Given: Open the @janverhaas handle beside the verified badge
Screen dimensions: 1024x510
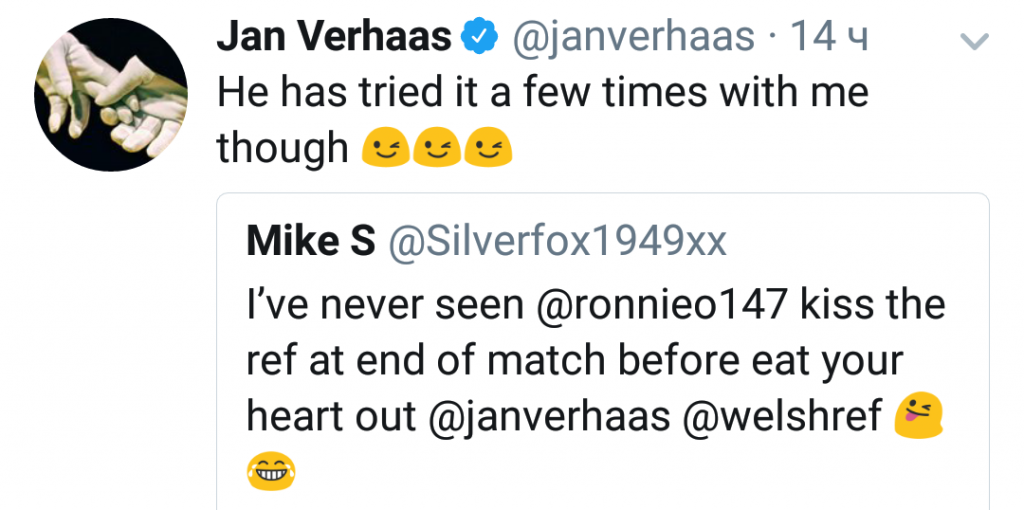Looking at the screenshot, I should [633, 38].
